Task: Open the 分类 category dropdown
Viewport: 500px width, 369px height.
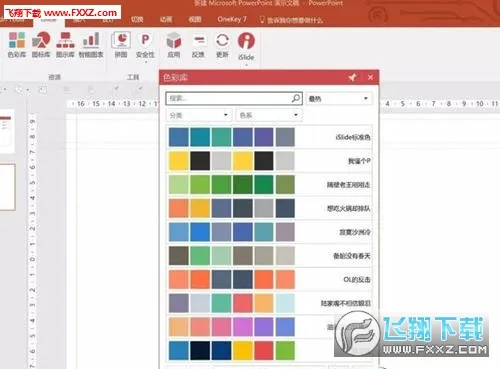Action: click(x=199, y=115)
